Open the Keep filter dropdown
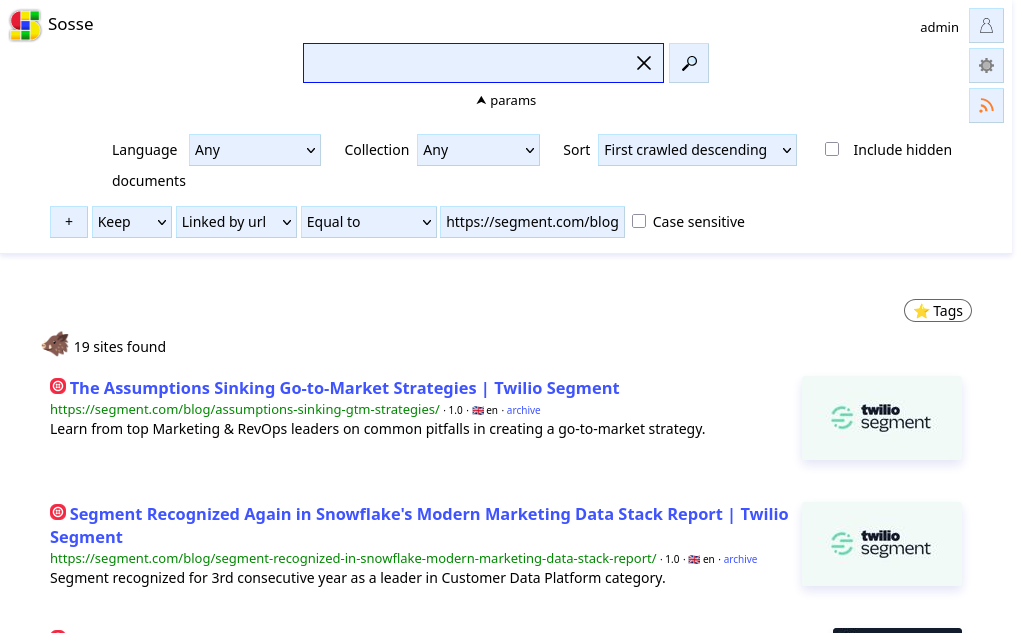The width and height of the screenshot is (1024, 633). pyautogui.click(x=132, y=222)
